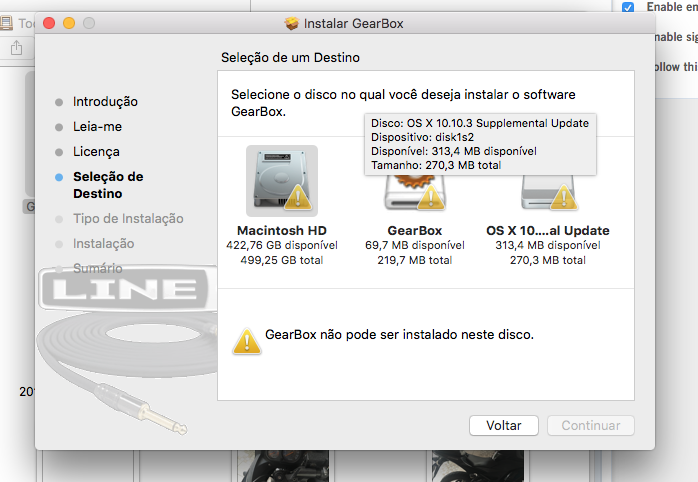Click the Tipo de Instalação step
The height and width of the screenshot is (482, 698).
tap(128, 219)
